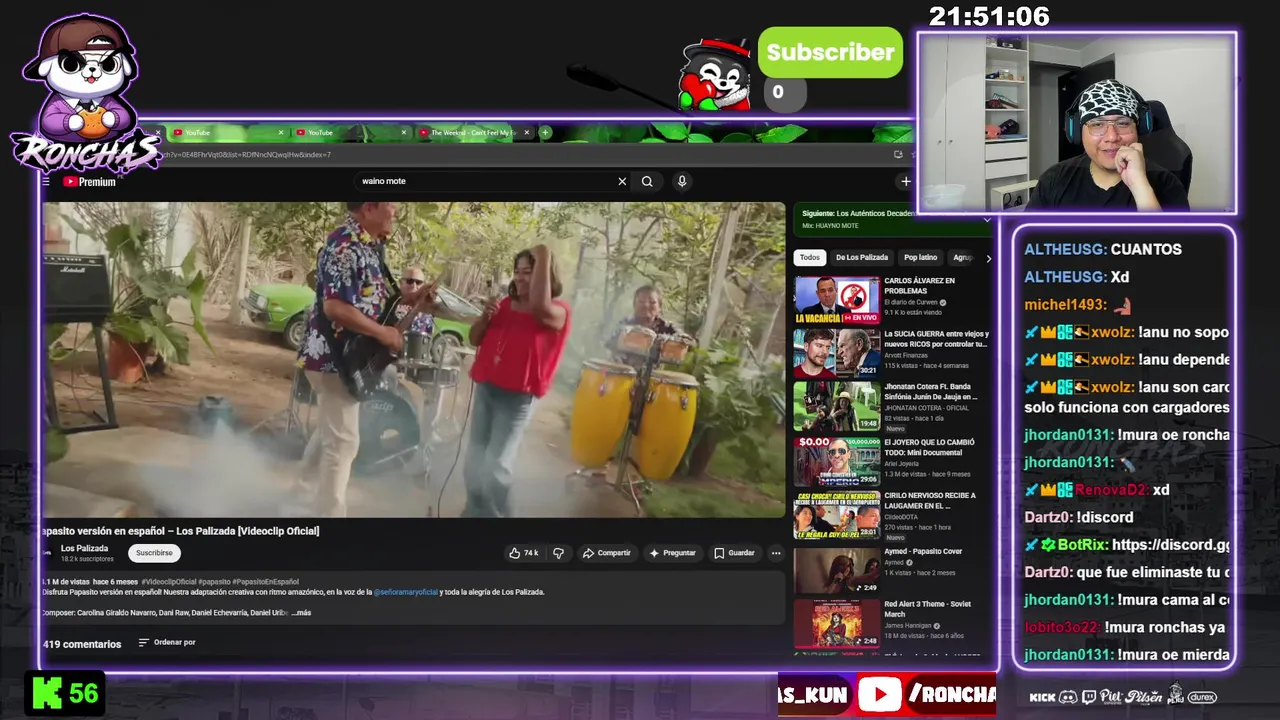Open 'CIRILO NERVIOSO RECIBE A LAUGAMER' thumbnail
This screenshot has height=720, width=1280.
pyautogui.click(x=837, y=514)
